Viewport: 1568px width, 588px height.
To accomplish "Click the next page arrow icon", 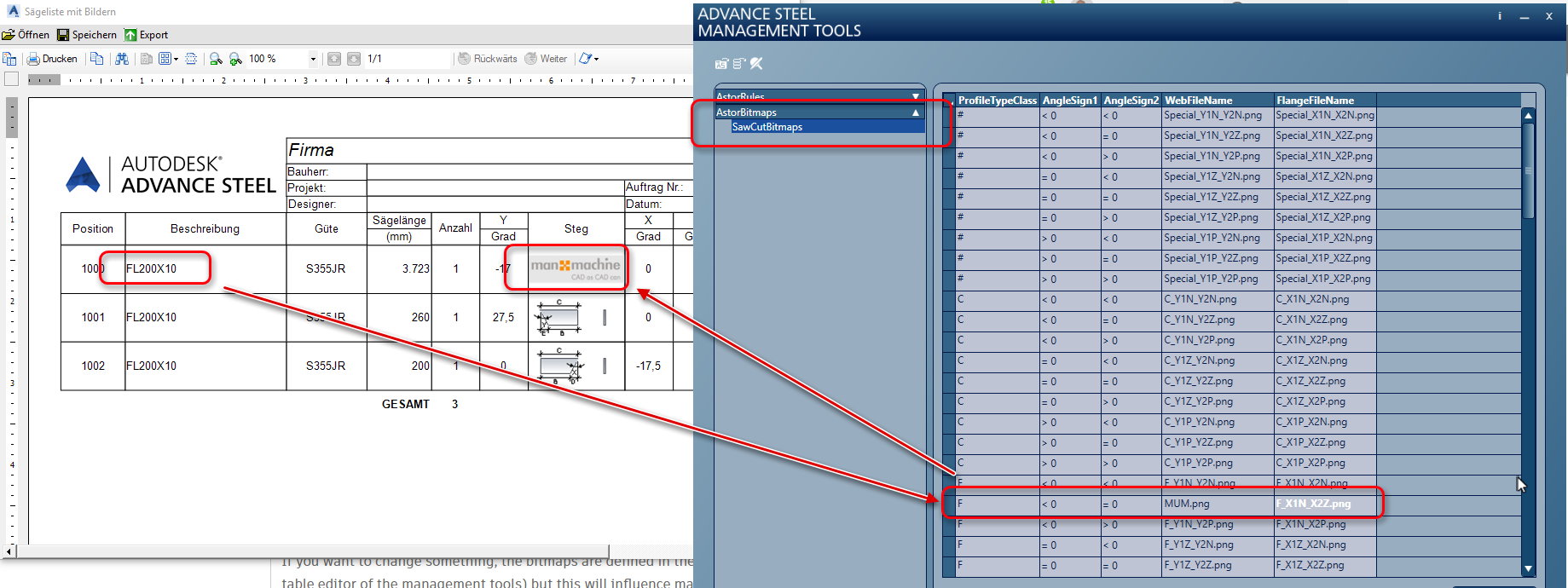I will [x=354, y=59].
